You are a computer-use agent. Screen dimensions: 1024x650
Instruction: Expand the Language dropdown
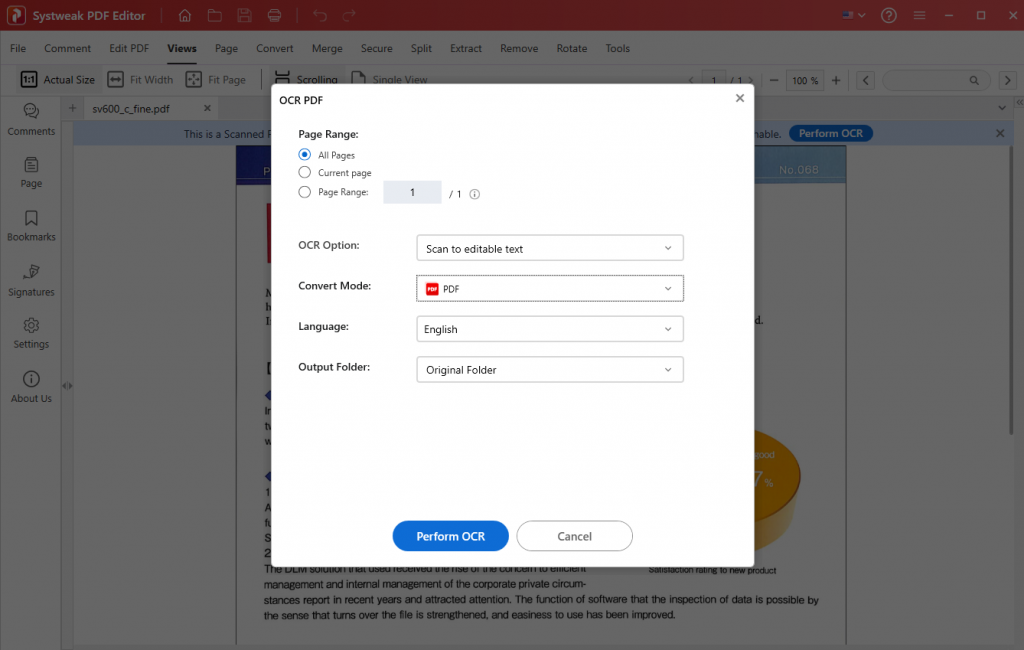click(x=549, y=329)
